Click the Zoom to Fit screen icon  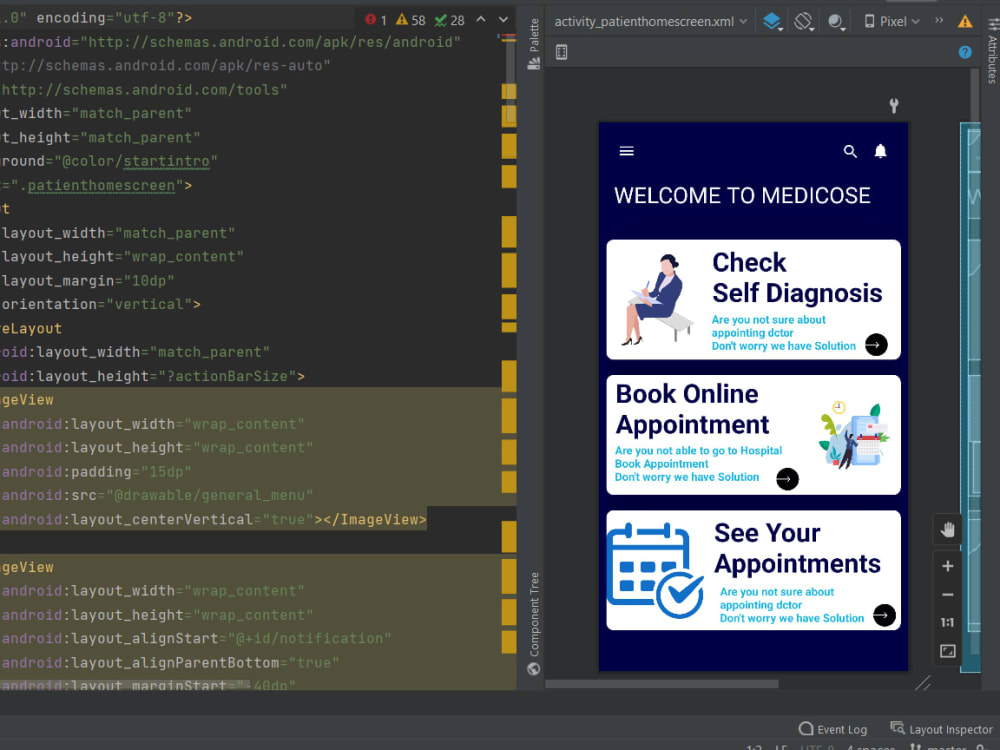[946, 650]
